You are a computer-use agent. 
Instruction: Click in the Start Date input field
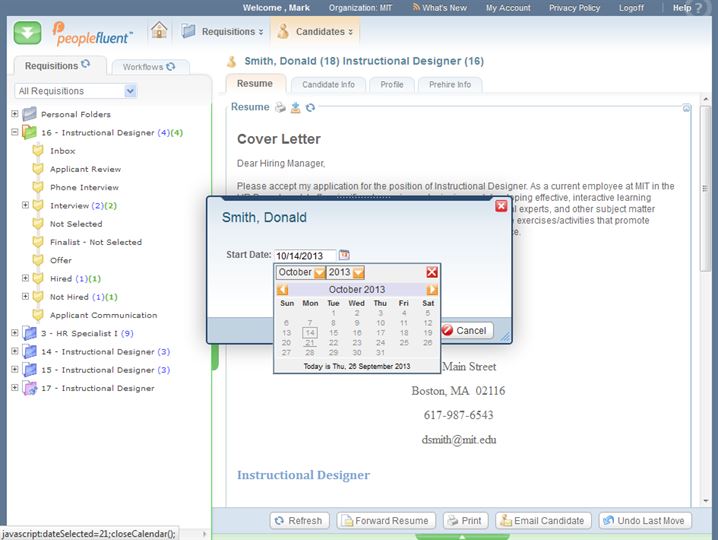click(304, 256)
